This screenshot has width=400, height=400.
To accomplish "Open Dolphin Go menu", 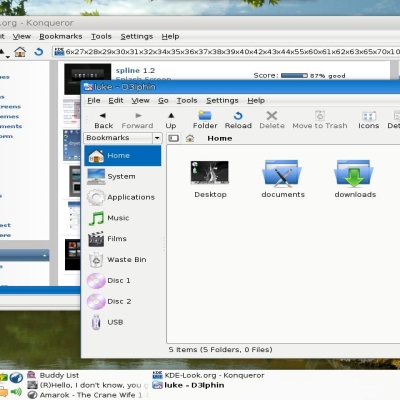I will coord(163,100).
